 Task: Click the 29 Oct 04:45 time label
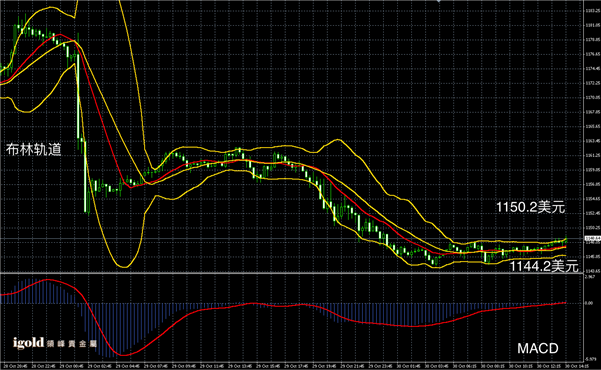tap(128, 366)
